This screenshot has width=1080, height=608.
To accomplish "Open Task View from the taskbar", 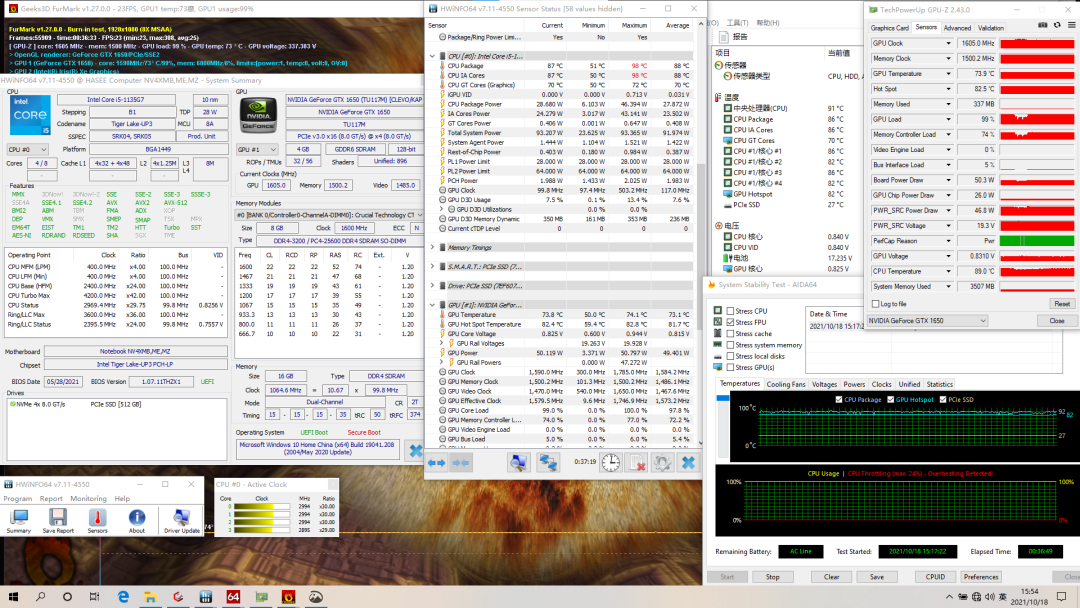I will click(94, 596).
